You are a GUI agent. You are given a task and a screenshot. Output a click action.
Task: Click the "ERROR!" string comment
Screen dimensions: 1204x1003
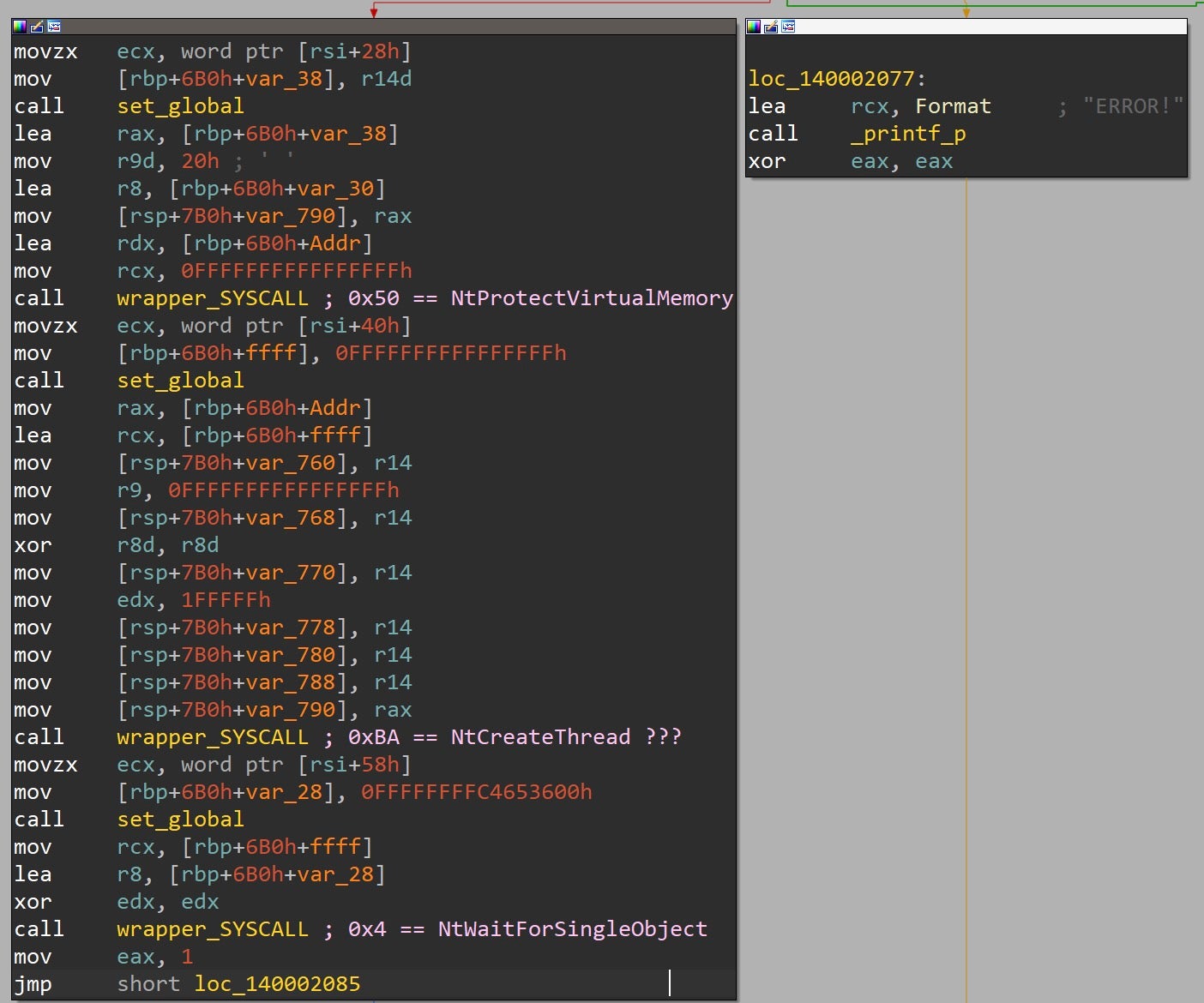1132,106
